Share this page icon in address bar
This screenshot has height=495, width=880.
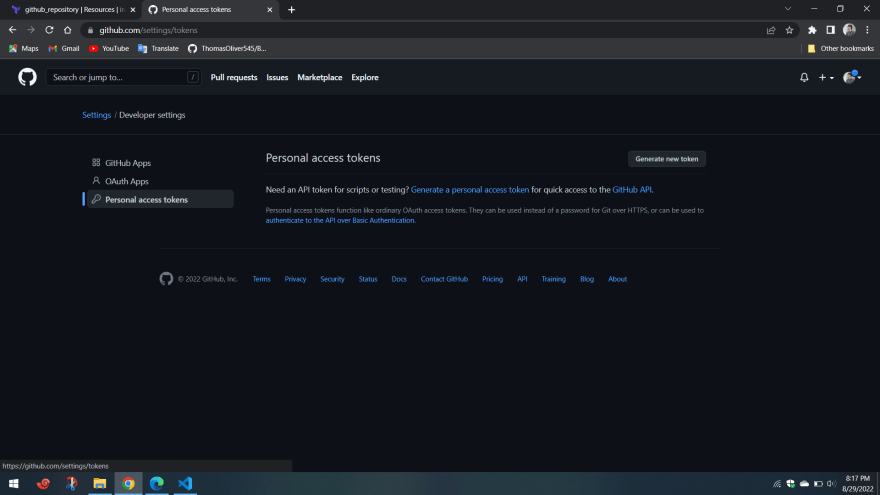tap(771, 30)
